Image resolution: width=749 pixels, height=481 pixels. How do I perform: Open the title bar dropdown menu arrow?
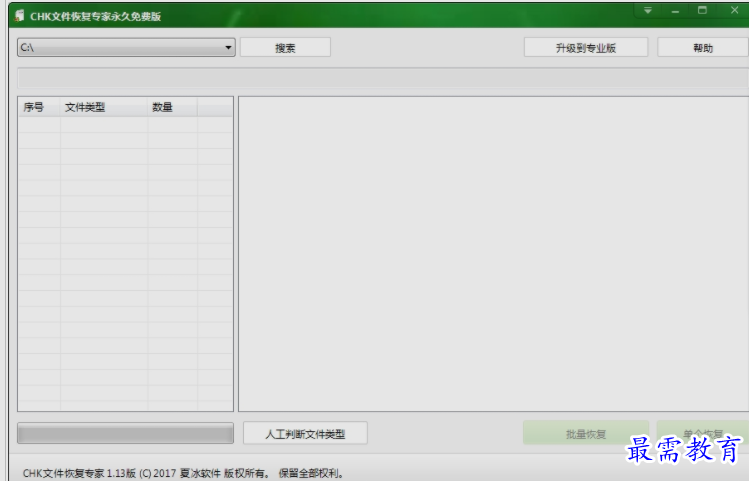648,11
